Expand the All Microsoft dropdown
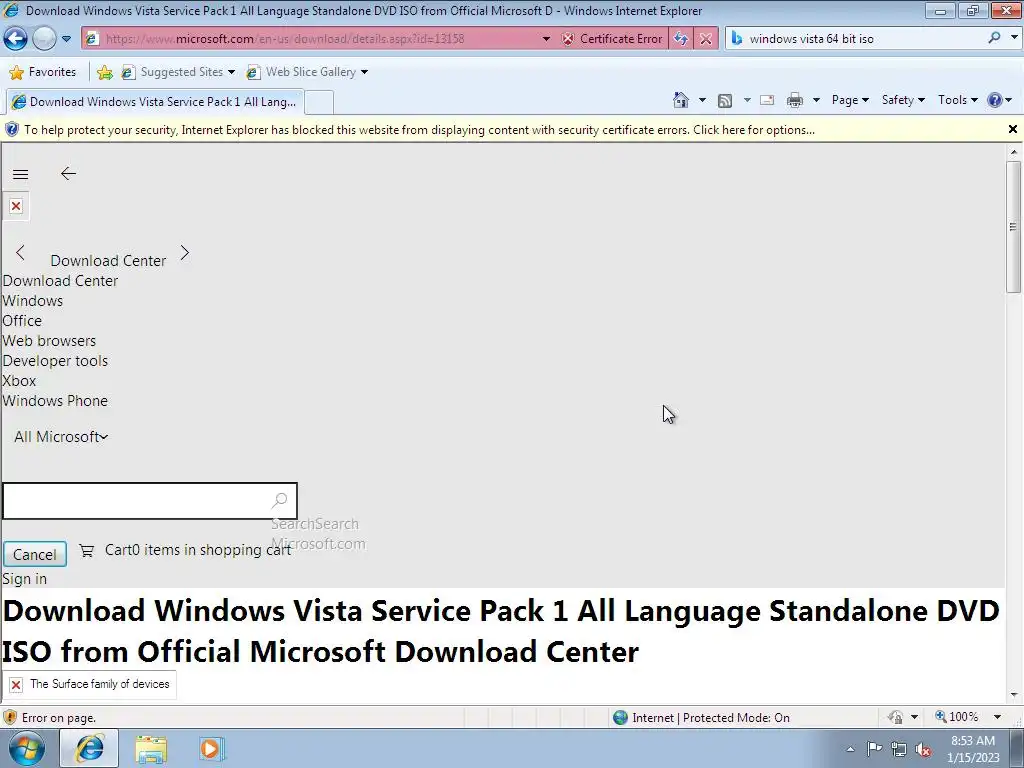 (x=61, y=437)
